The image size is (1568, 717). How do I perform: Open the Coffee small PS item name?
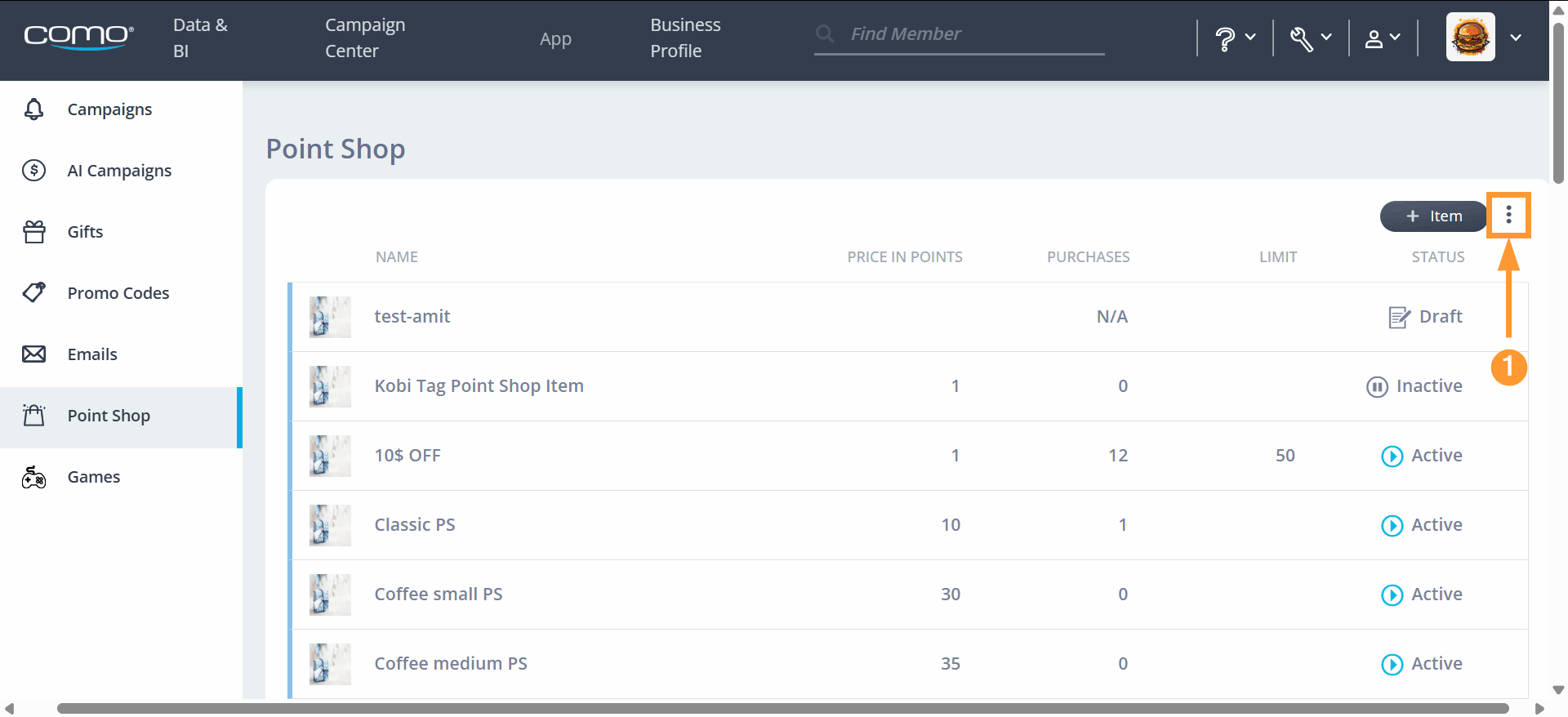(x=439, y=595)
